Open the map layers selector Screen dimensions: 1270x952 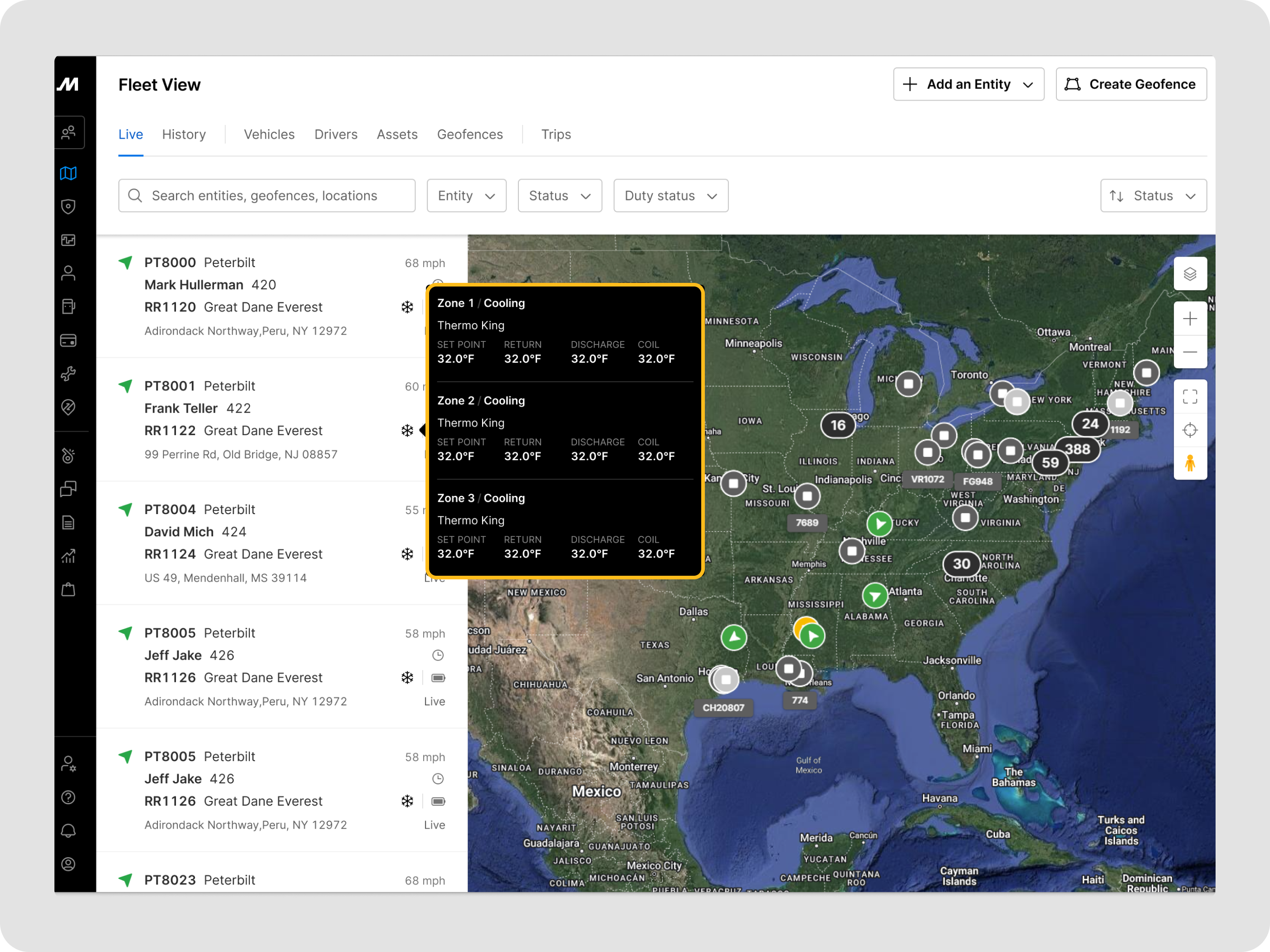[1190, 274]
